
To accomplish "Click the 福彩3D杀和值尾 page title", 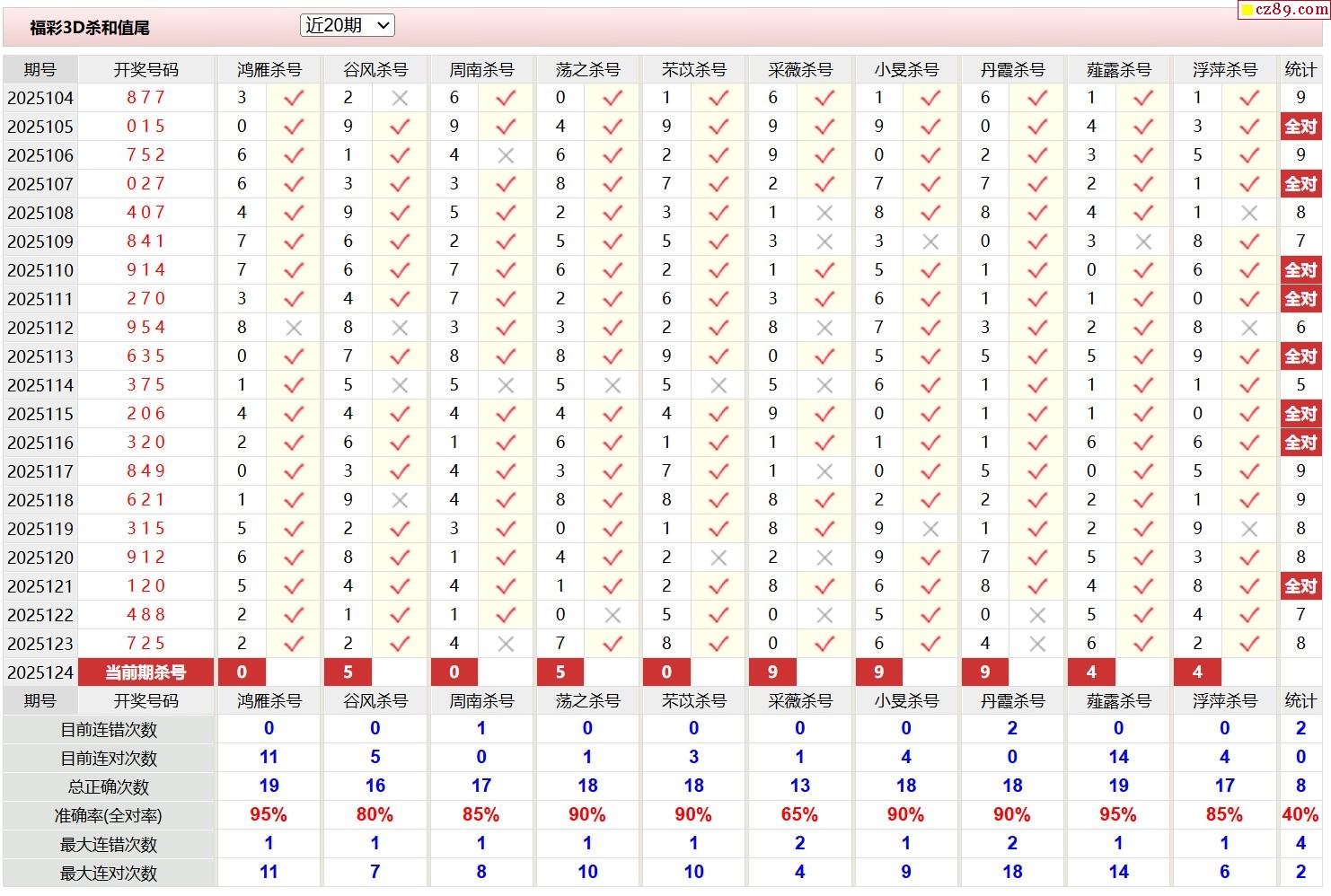I will pyautogui.click(x=90, y=28).
